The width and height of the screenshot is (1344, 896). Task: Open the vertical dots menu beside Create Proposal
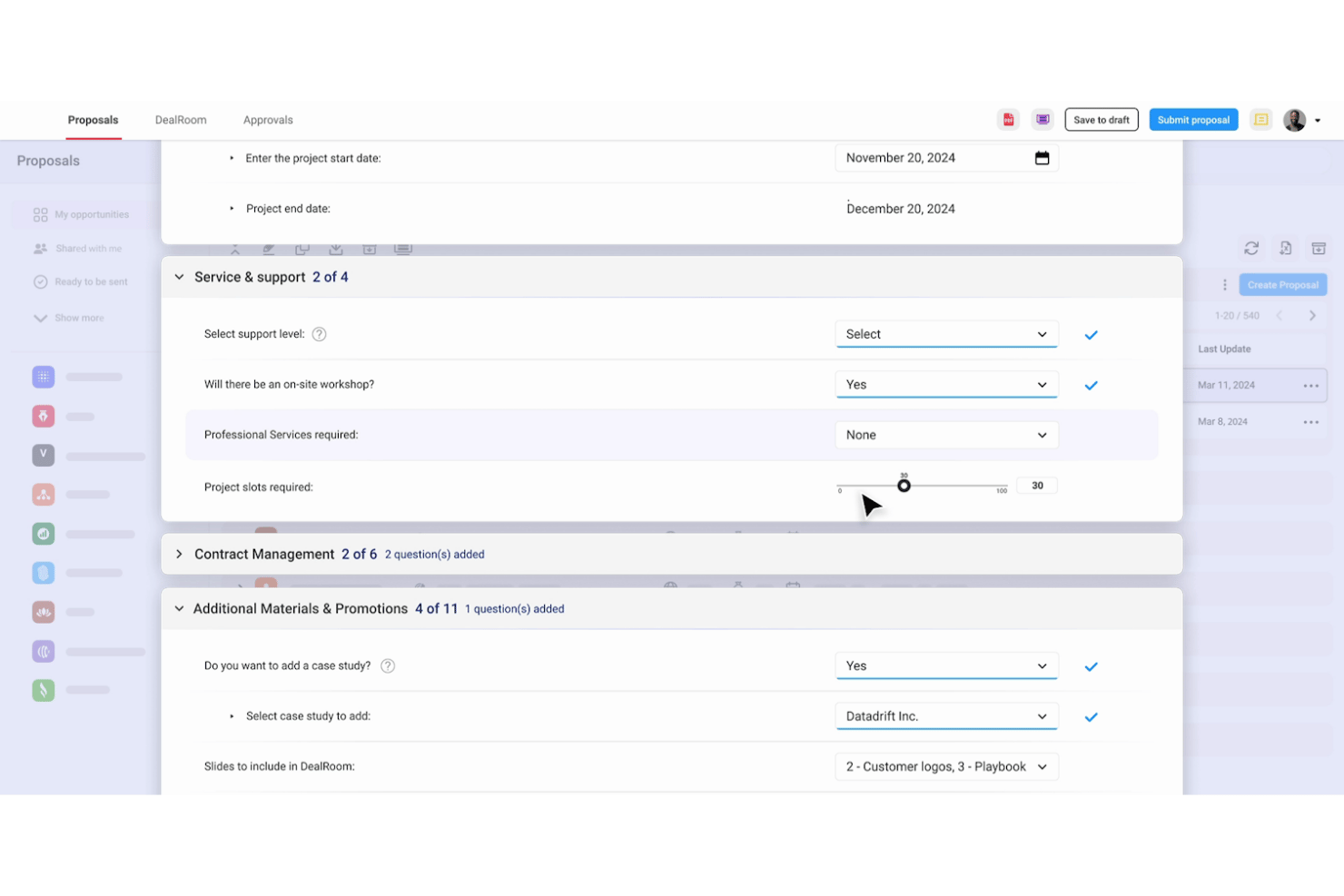1224,285
